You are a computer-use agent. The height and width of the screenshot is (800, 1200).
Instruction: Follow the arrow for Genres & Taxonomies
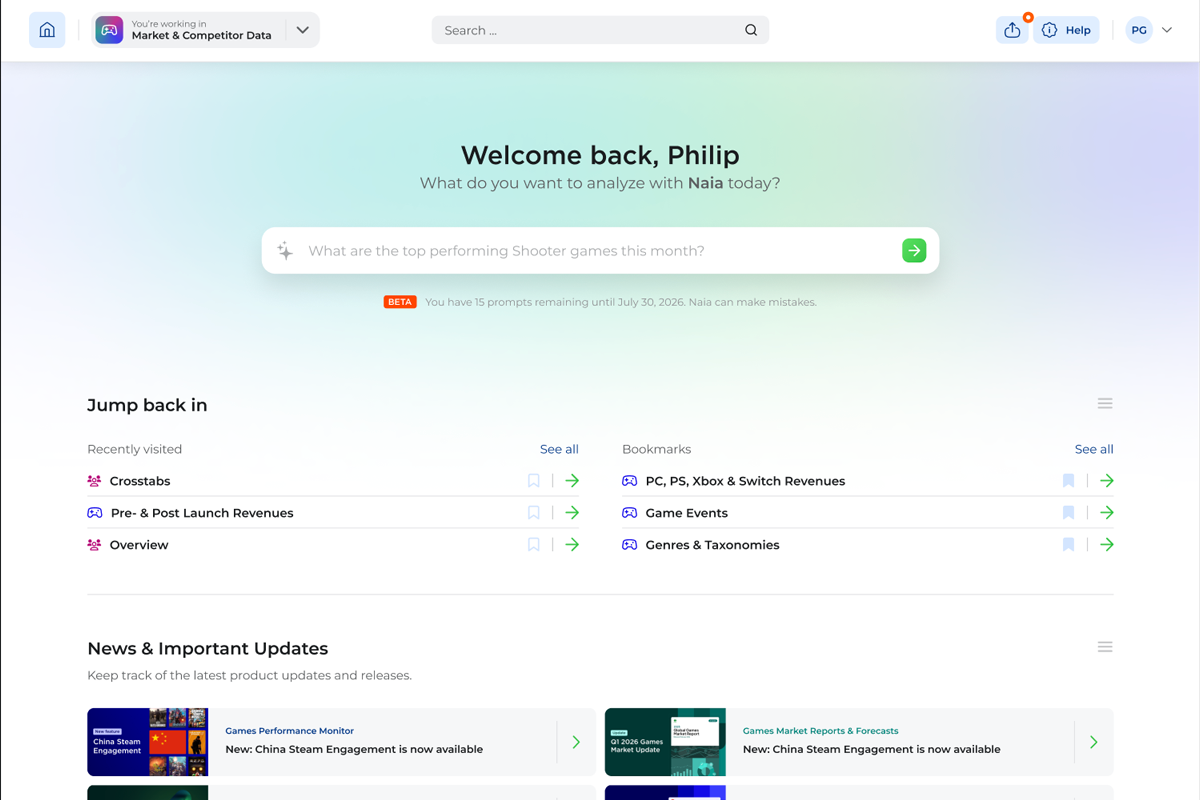coord(1107,545)
